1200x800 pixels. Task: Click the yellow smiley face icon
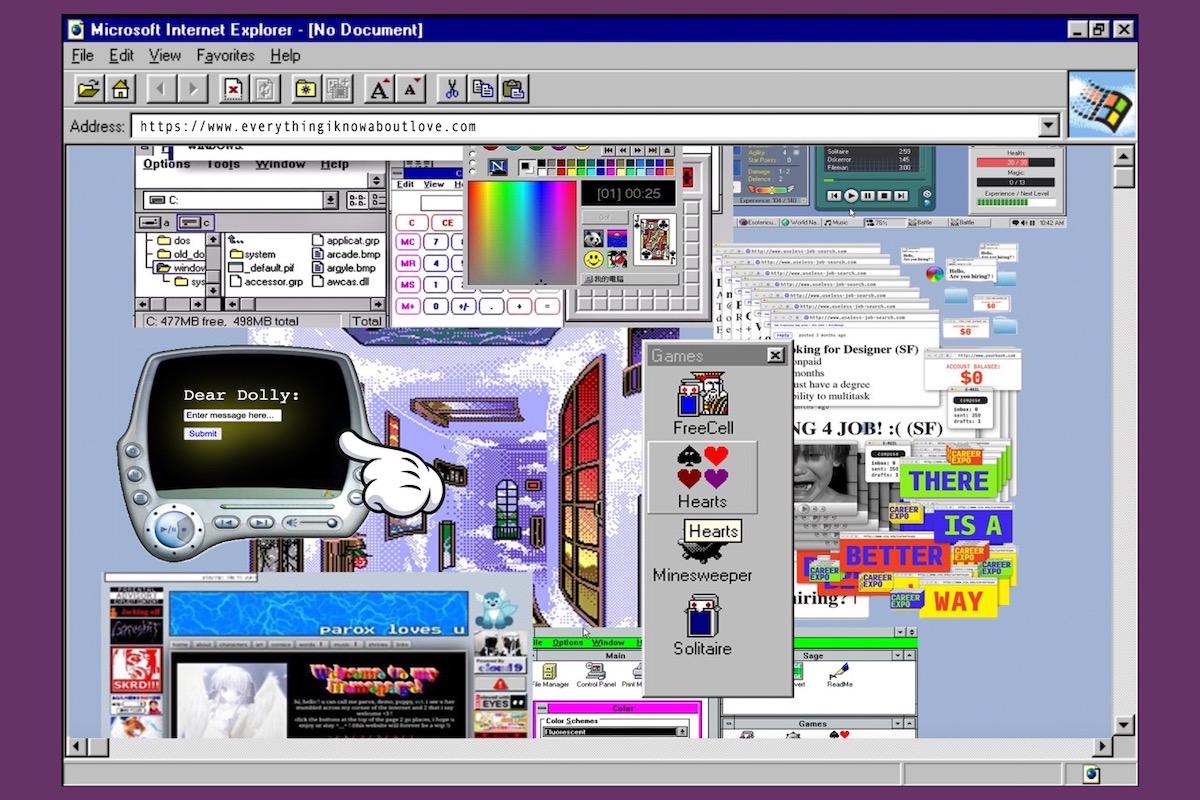[x=594, y=259]
